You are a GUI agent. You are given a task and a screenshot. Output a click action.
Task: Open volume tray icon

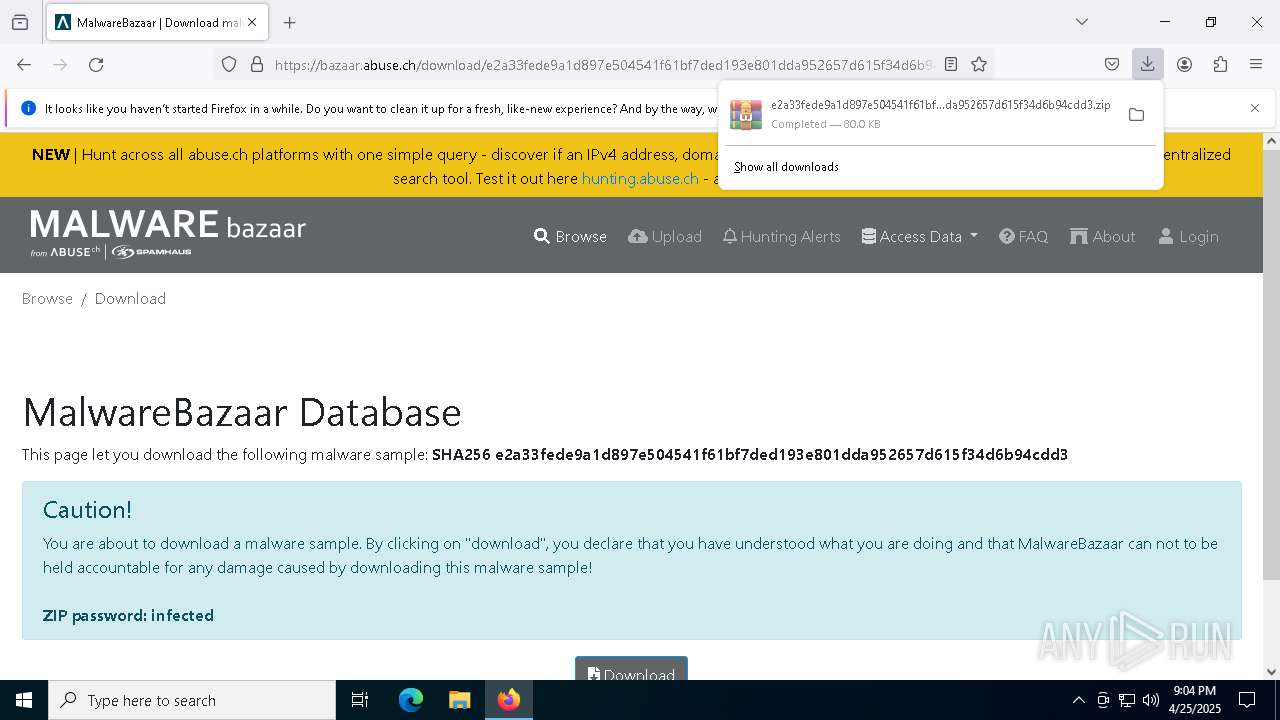coord(1151,700)
